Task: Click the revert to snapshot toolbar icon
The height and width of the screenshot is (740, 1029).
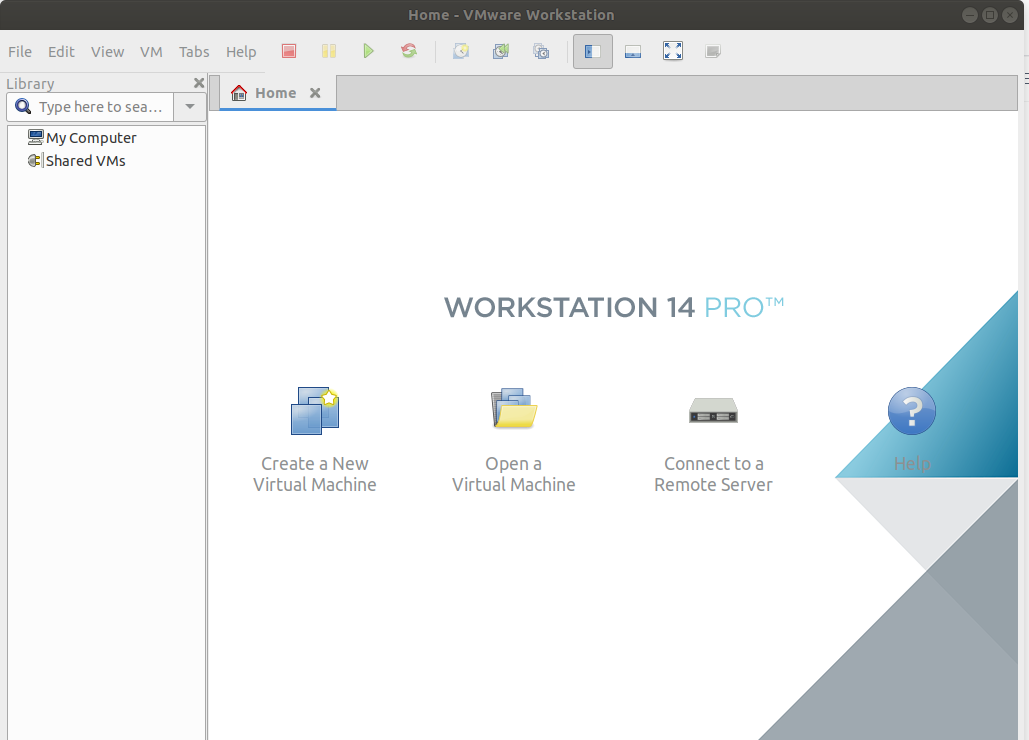Action: (x=501, y=51)
